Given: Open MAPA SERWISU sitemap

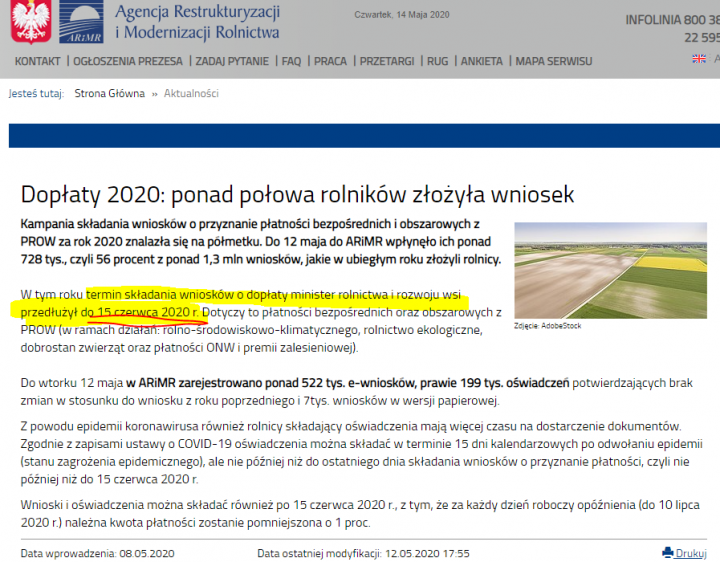Looking at the screenshot, I should [554, 61].
